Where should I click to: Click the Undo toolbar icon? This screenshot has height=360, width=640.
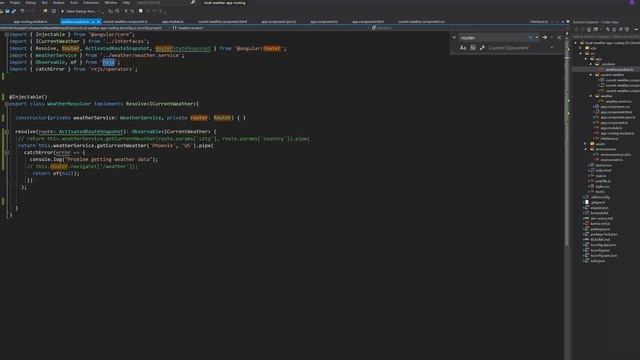tap(22, 11)
